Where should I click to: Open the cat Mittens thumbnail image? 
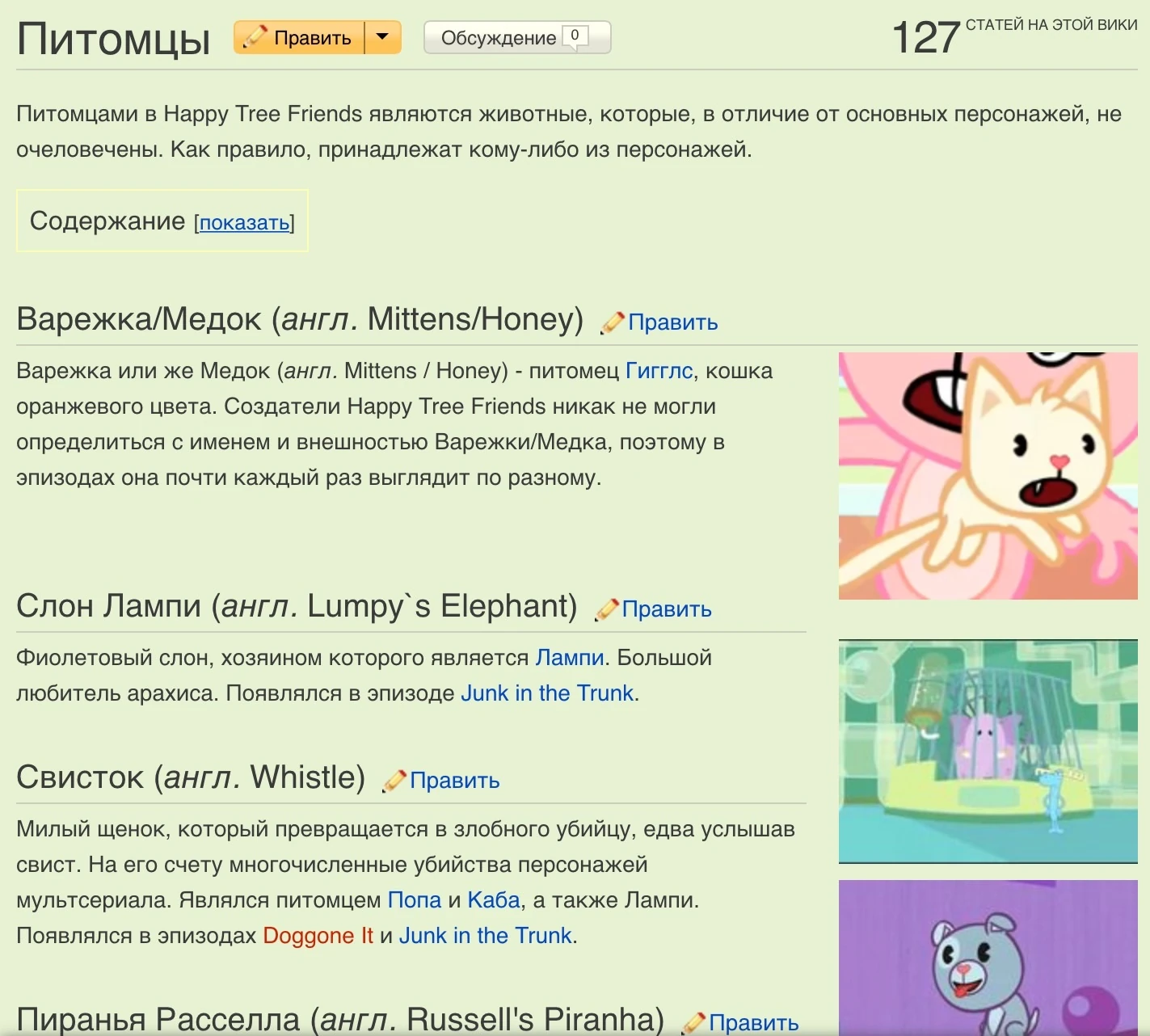[x=988, y=476]
